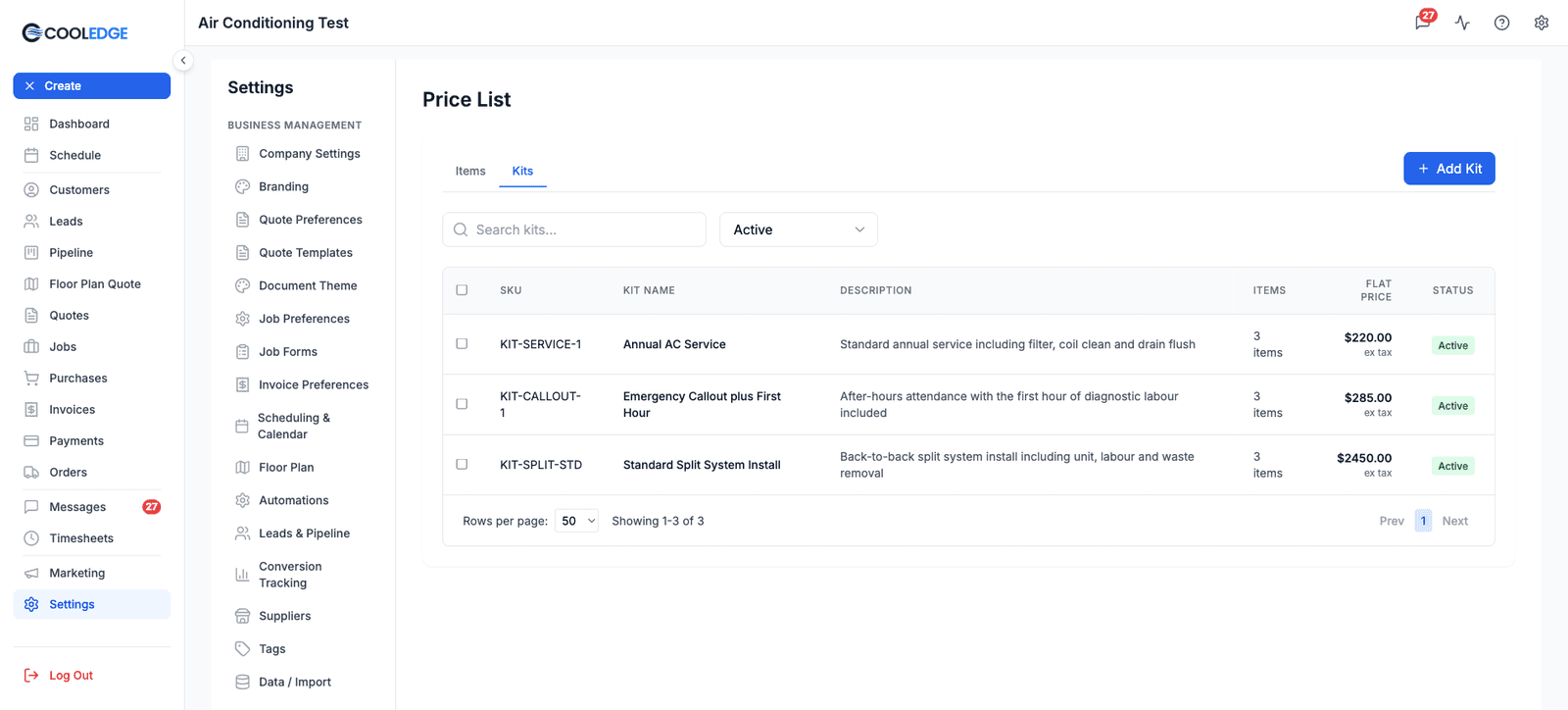This screenshot has height=710, width=1568.
Task: Click the Prev pagination button
Action: [x=1392, y=521]
